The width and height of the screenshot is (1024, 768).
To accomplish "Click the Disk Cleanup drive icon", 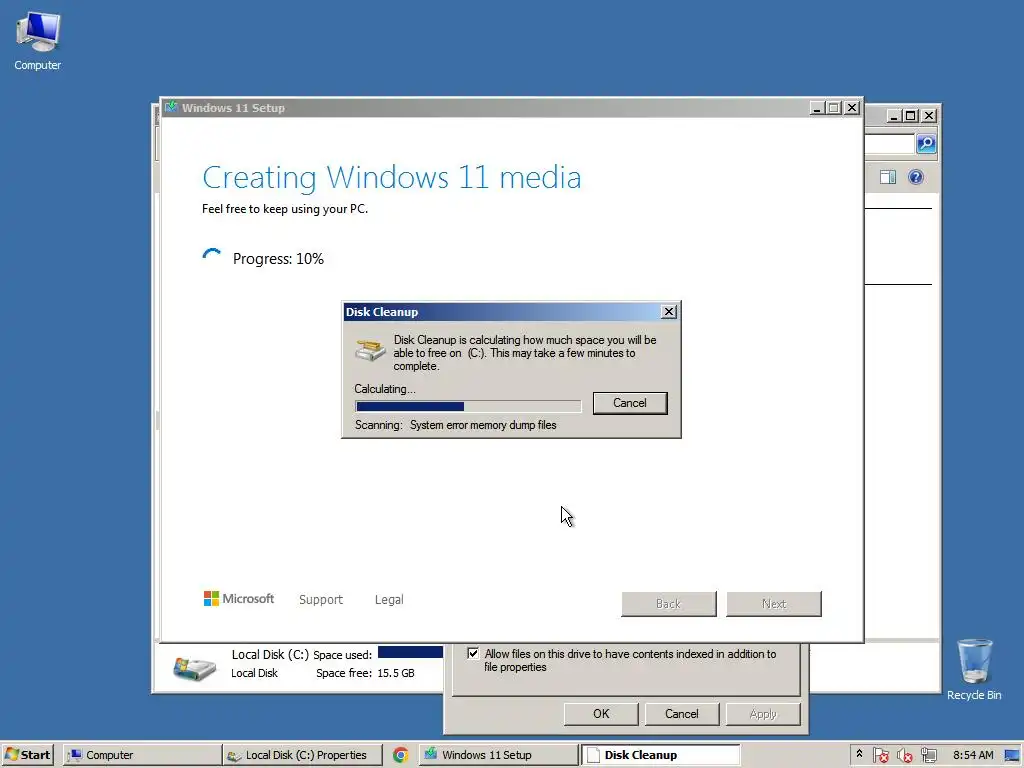I will (x=370, y=349).
